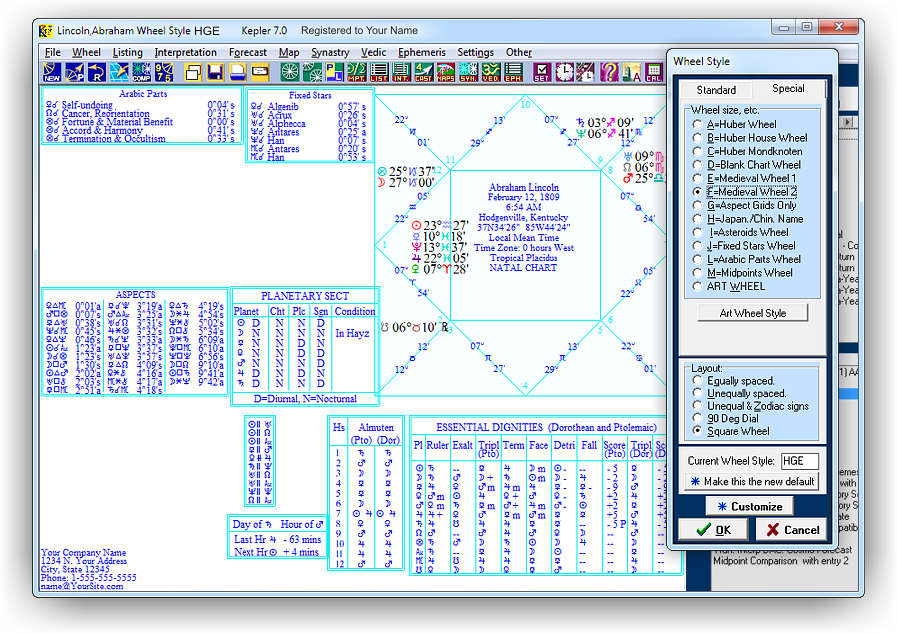Click the Art Wheel Style button
897x634 pixels.
coord(752,313)
